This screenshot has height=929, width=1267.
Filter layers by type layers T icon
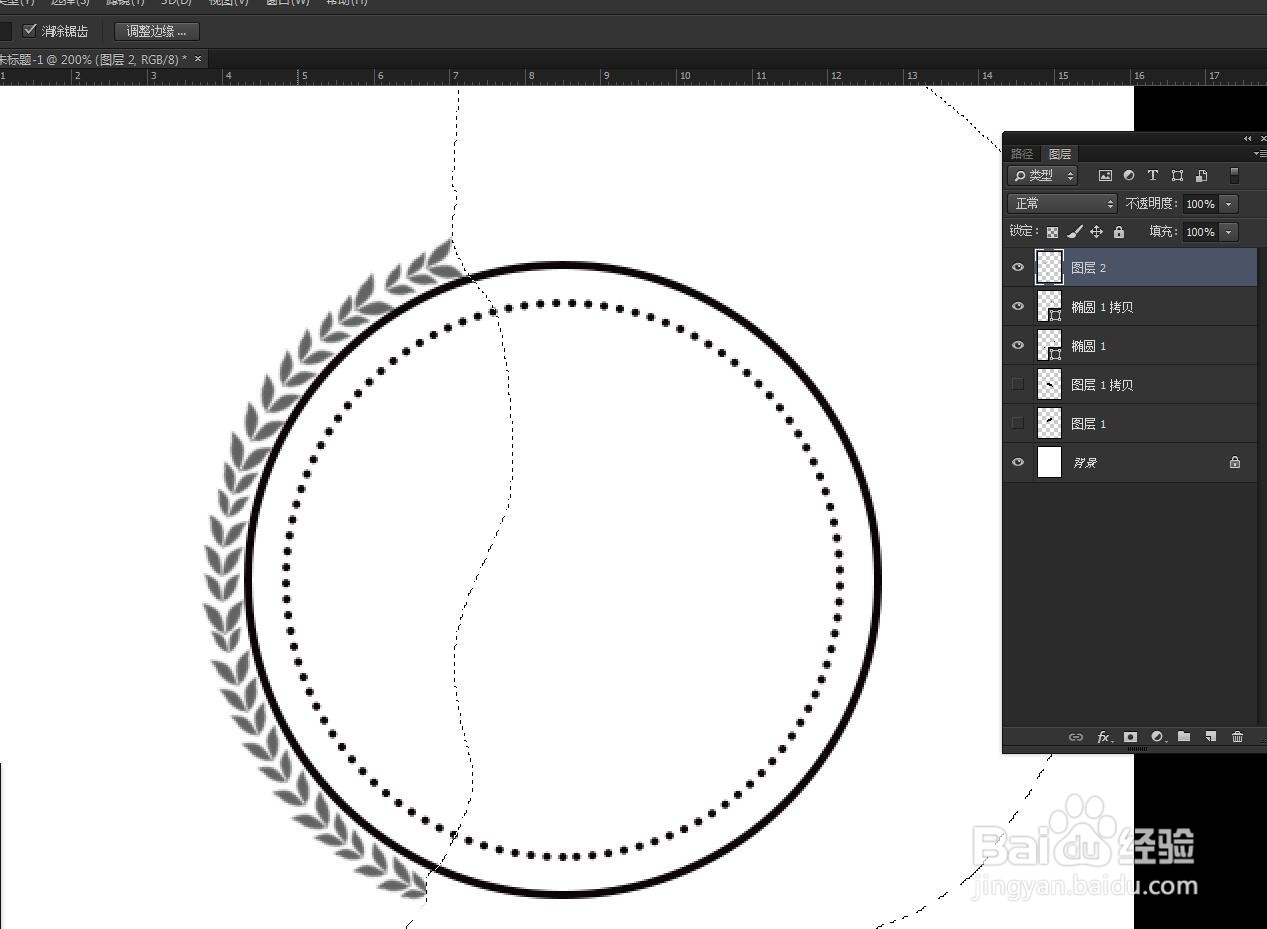point(1153,176)
